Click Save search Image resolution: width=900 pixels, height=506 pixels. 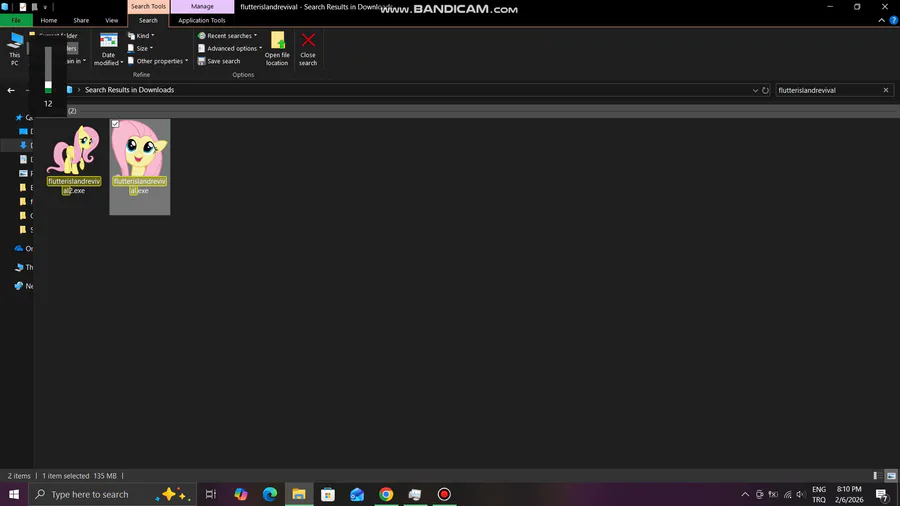pyautogui.click(x=219, y=61)
